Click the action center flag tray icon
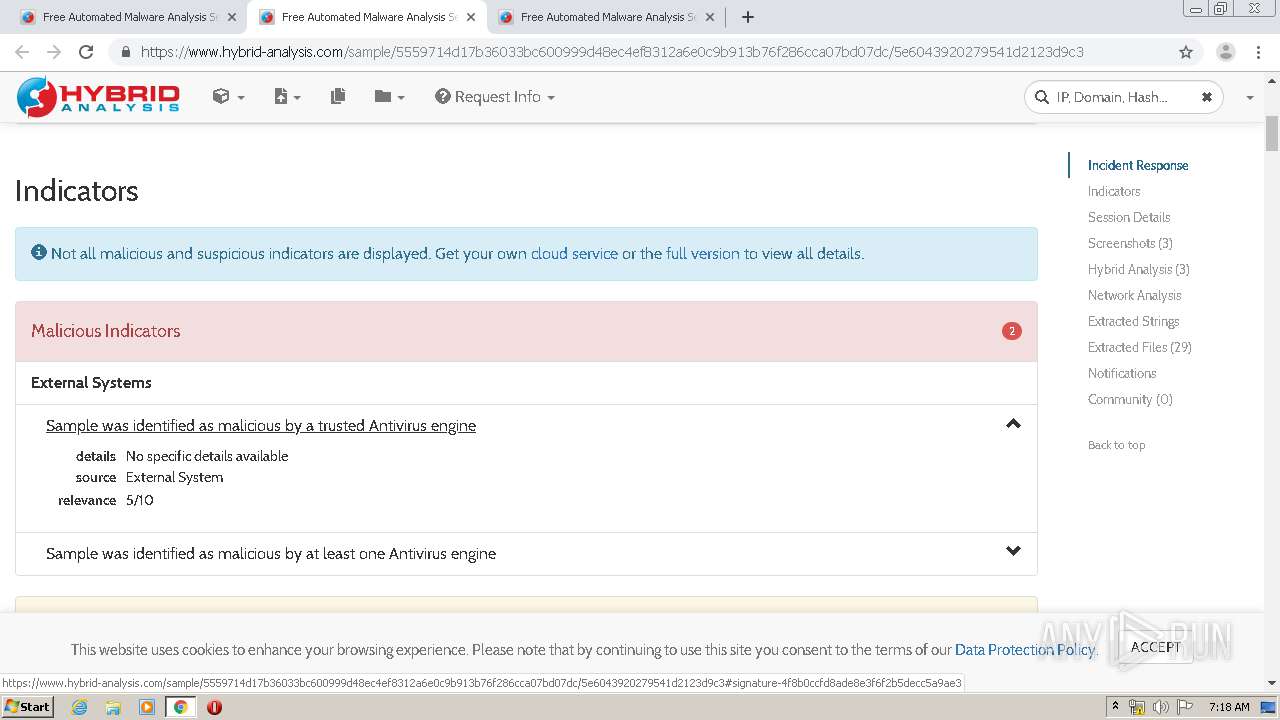The width and height of the screenshot is (1280, 720). tap(1183, 707)
